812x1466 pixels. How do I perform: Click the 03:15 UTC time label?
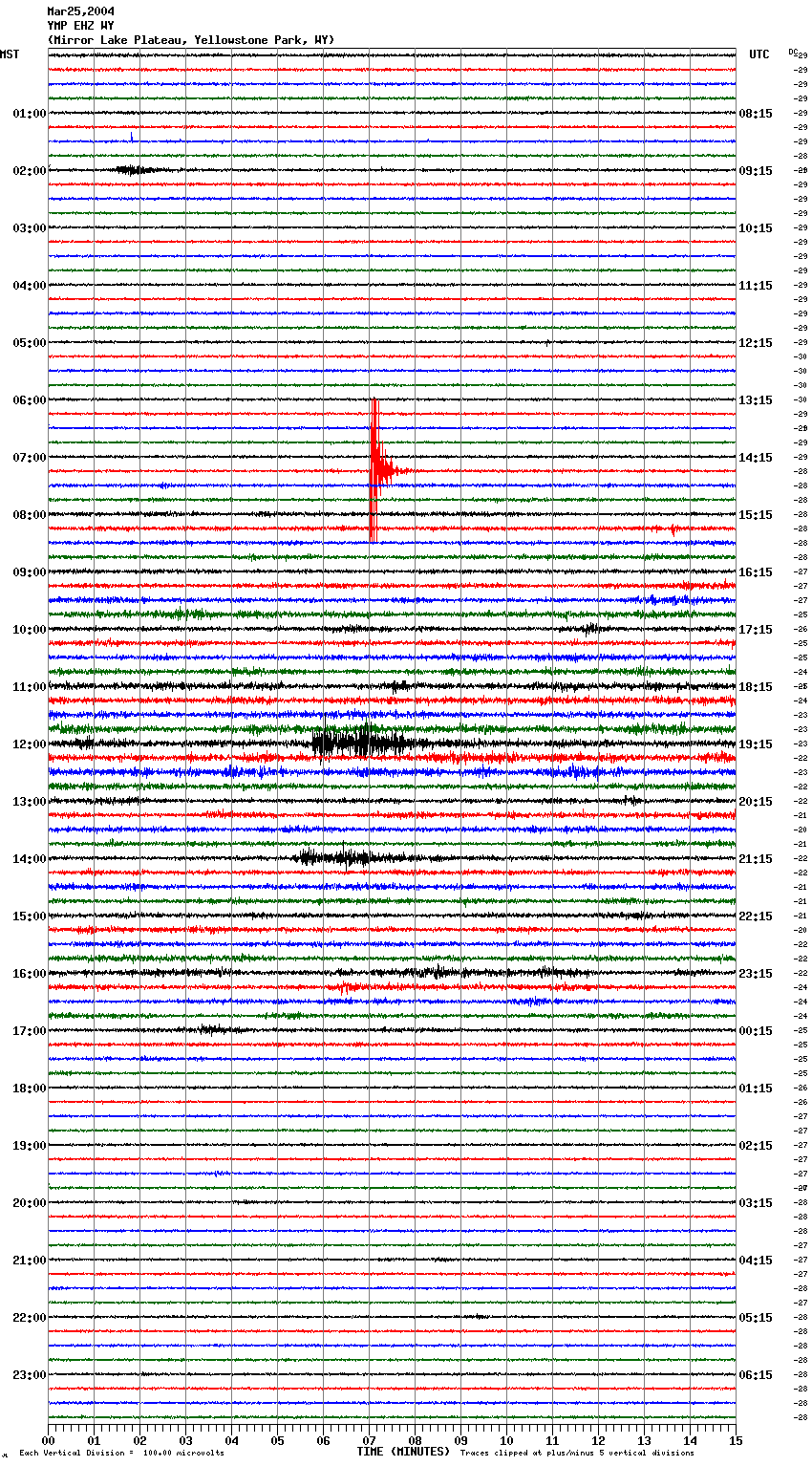[x=756, y=1203]
